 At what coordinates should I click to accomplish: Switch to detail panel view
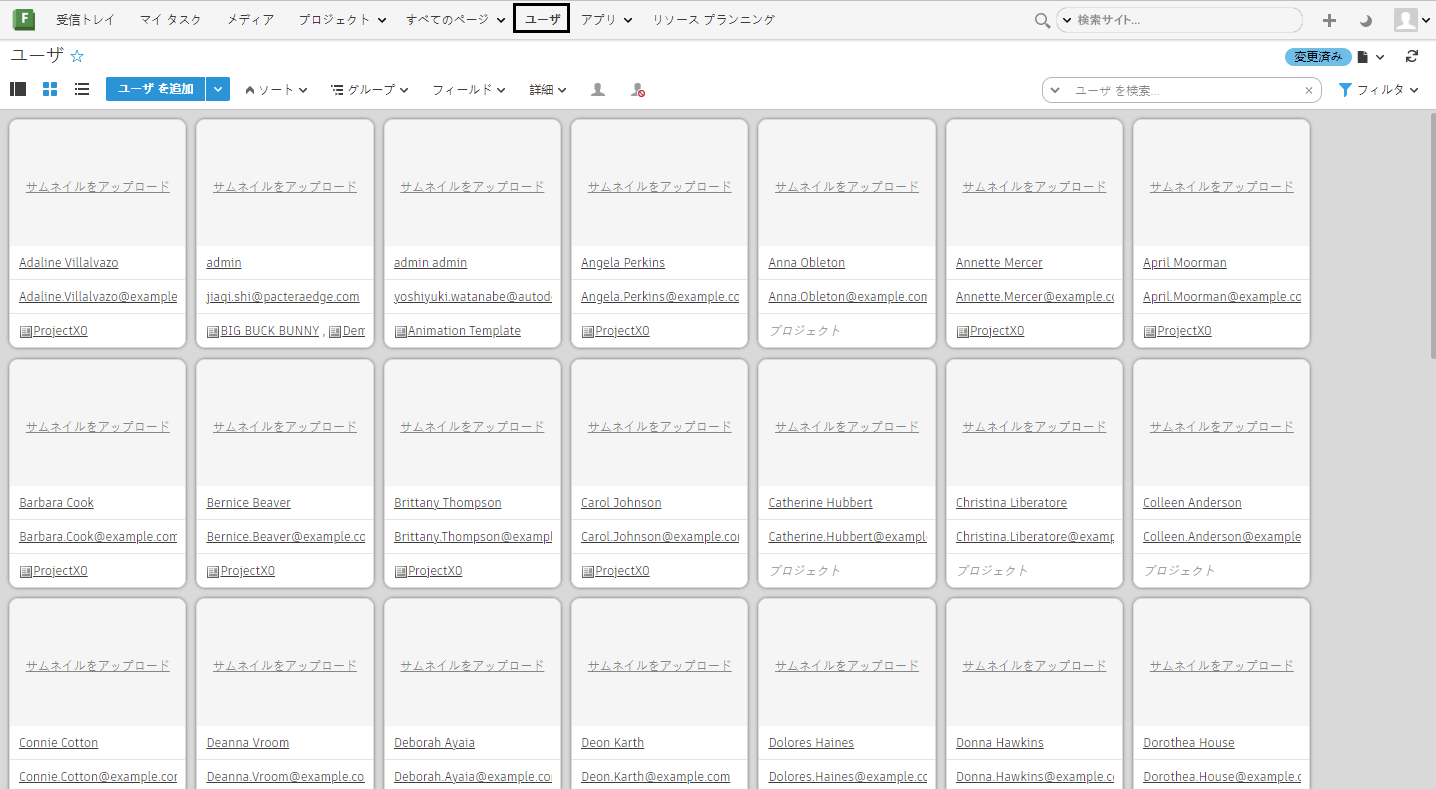pyautogui.click(x=18, y=89)
